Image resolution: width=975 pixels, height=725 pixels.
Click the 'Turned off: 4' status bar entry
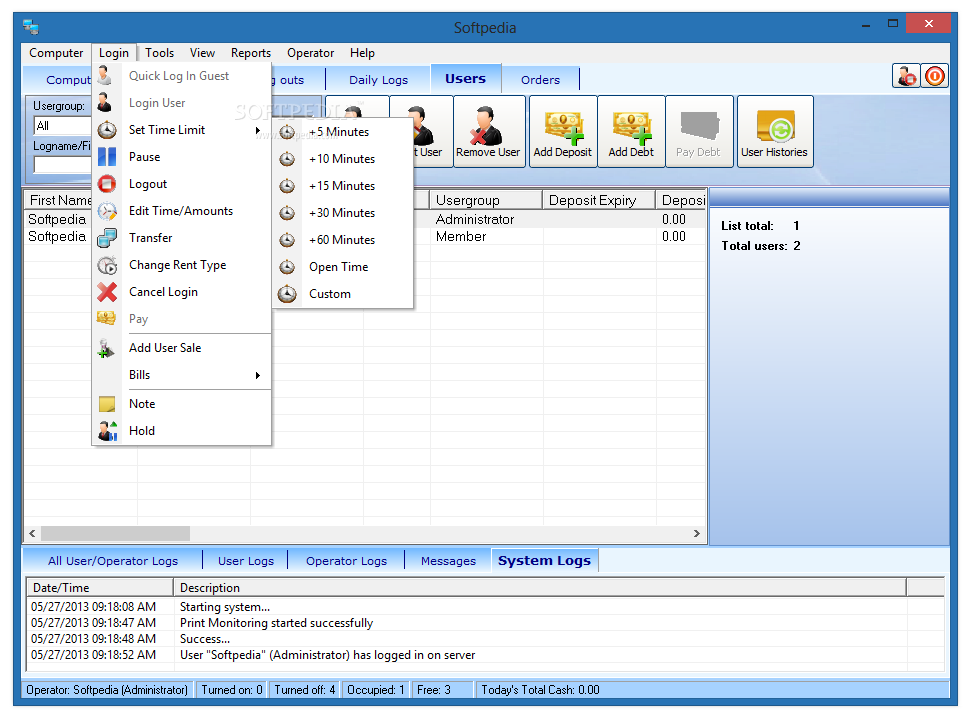[305, 690]
